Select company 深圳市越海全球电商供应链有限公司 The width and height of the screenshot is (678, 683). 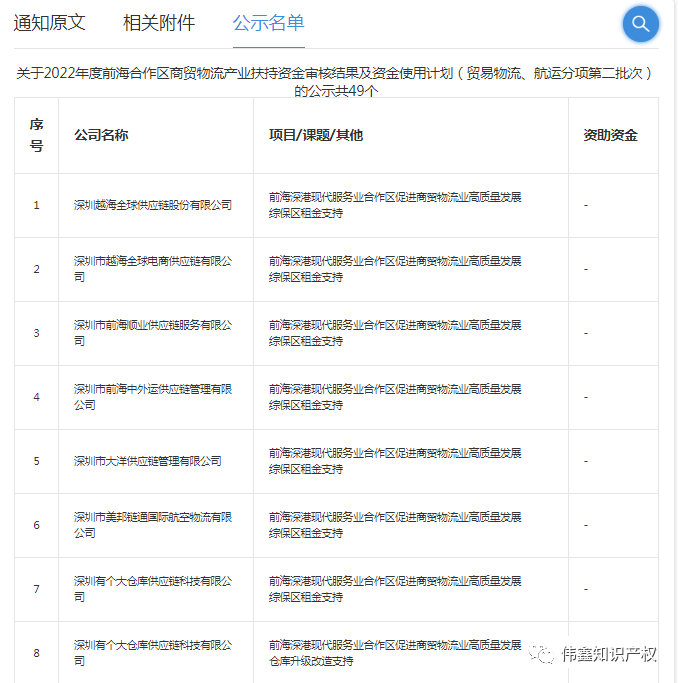tap(153, 269)
